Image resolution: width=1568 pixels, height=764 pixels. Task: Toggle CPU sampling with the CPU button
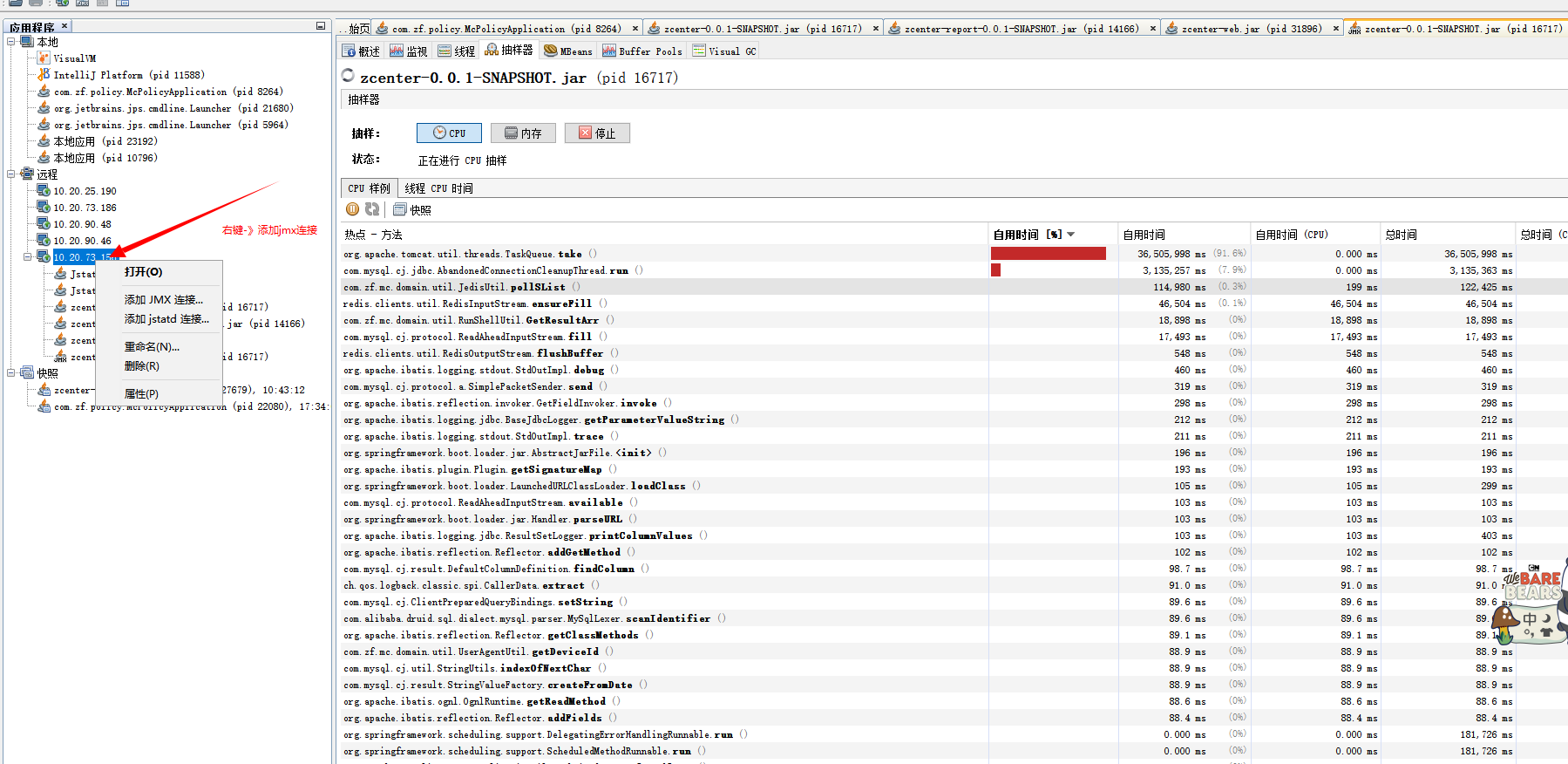449,133
